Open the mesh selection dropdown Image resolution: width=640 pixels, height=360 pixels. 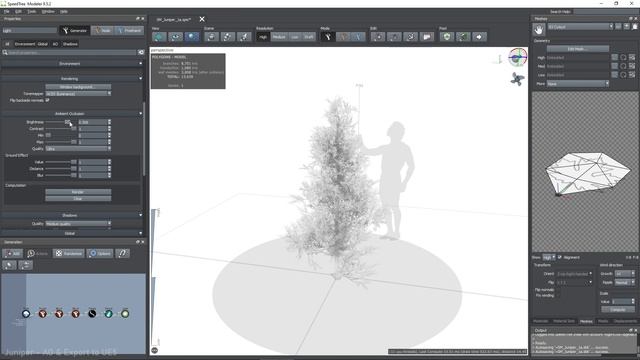coord(580,27)
